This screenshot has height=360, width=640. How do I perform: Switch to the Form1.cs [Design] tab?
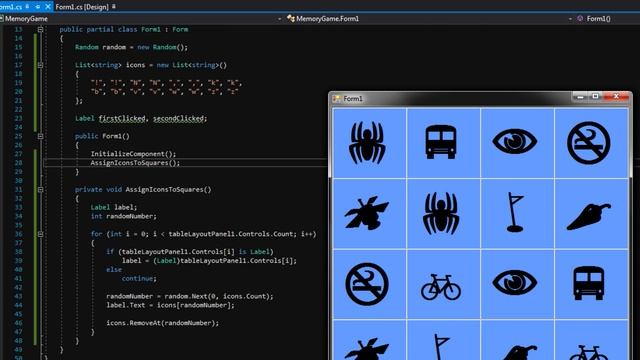coord(82,7)
